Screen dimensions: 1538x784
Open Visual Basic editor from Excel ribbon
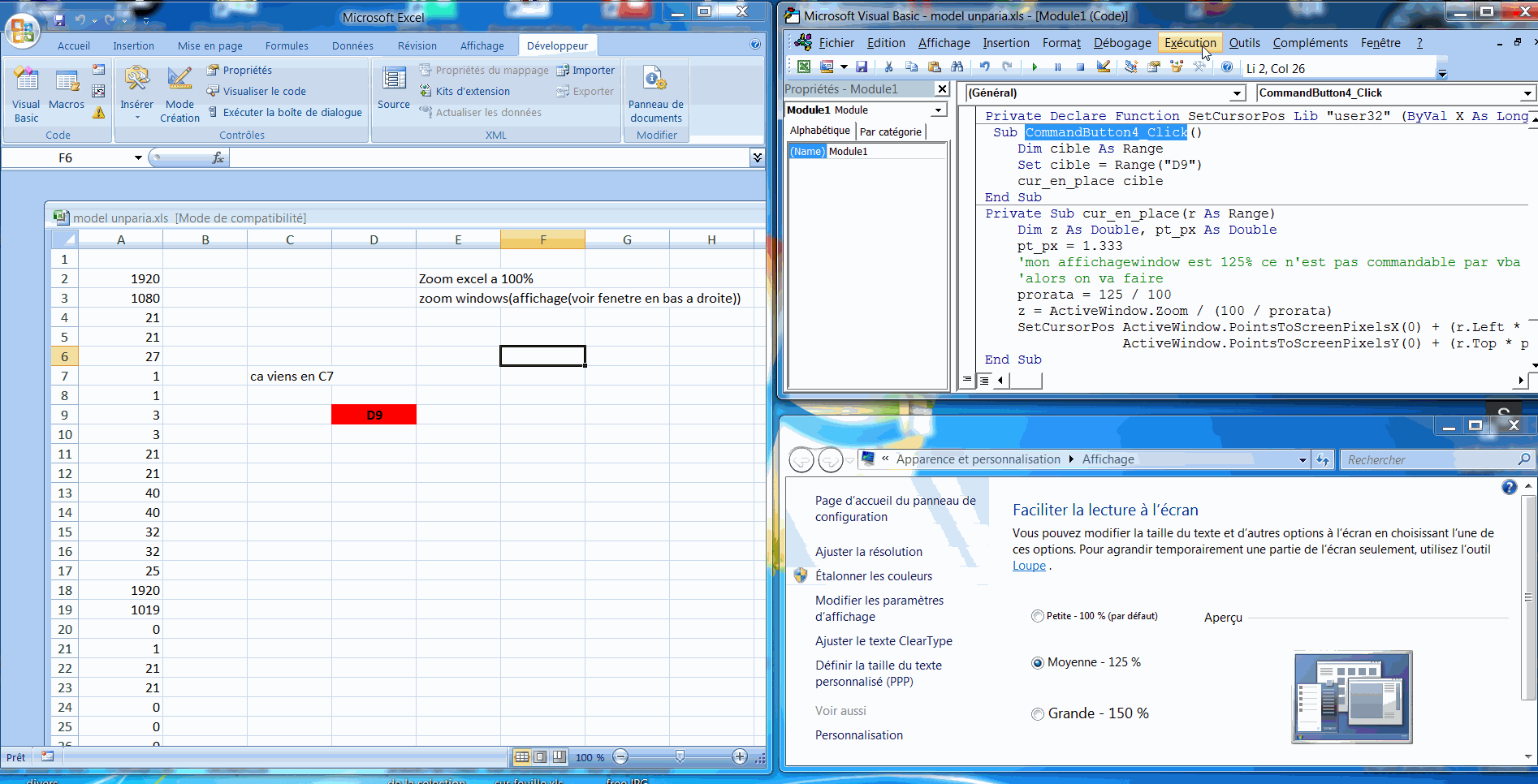coord(26,95)
